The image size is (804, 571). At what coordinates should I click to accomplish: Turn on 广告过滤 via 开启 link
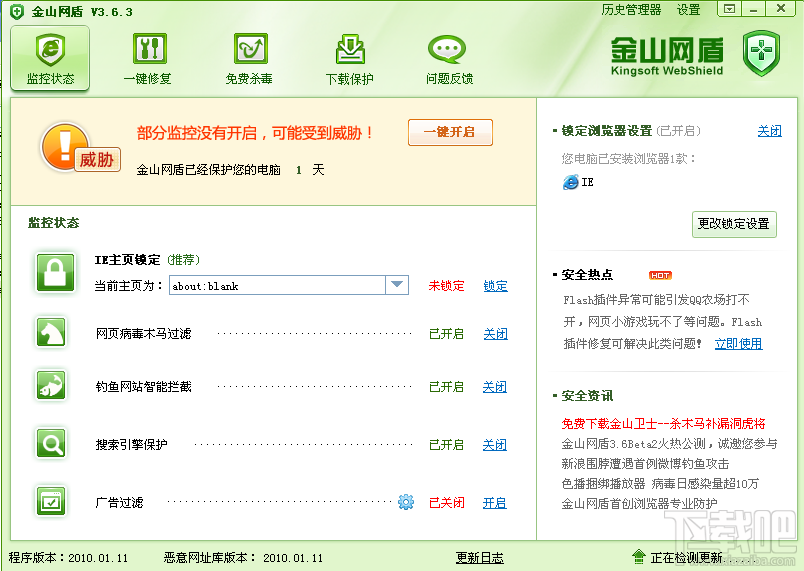[x=495, y=503]
